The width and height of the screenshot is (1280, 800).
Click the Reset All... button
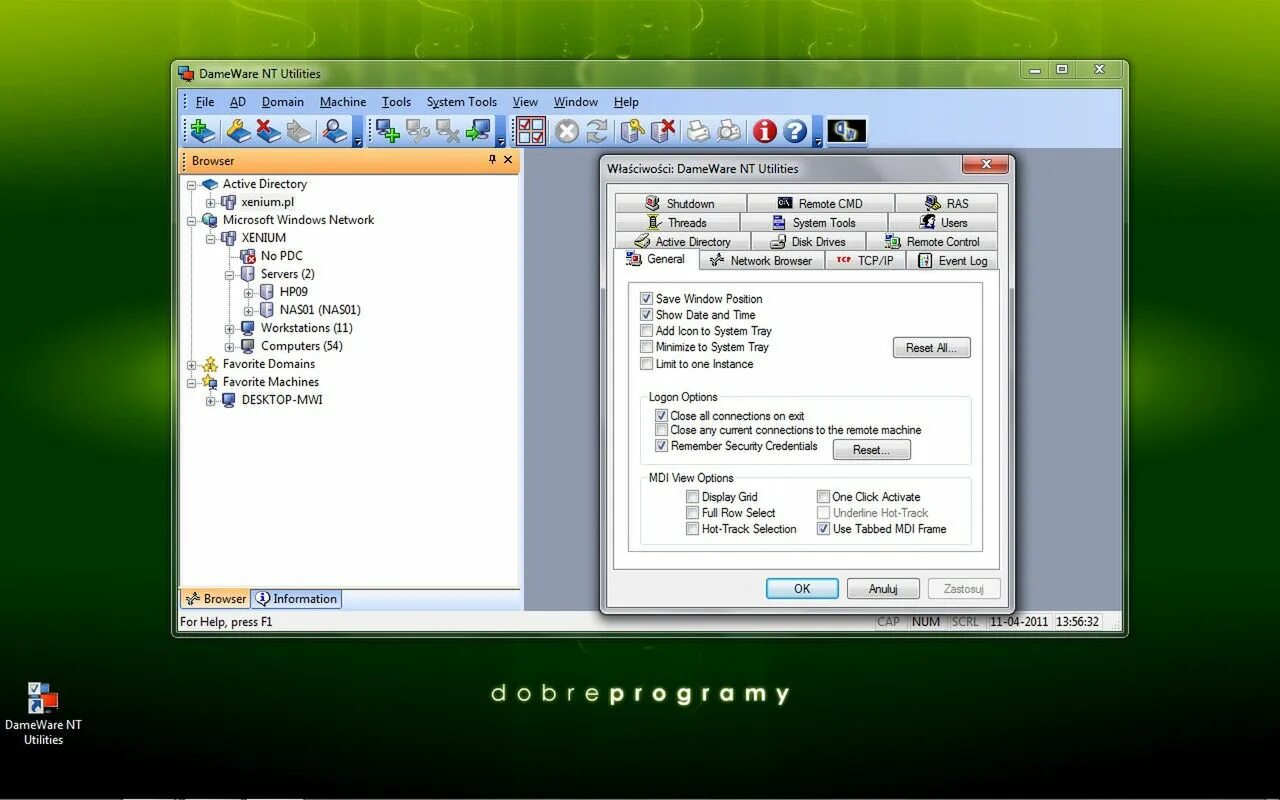click(x=931, y=348)
